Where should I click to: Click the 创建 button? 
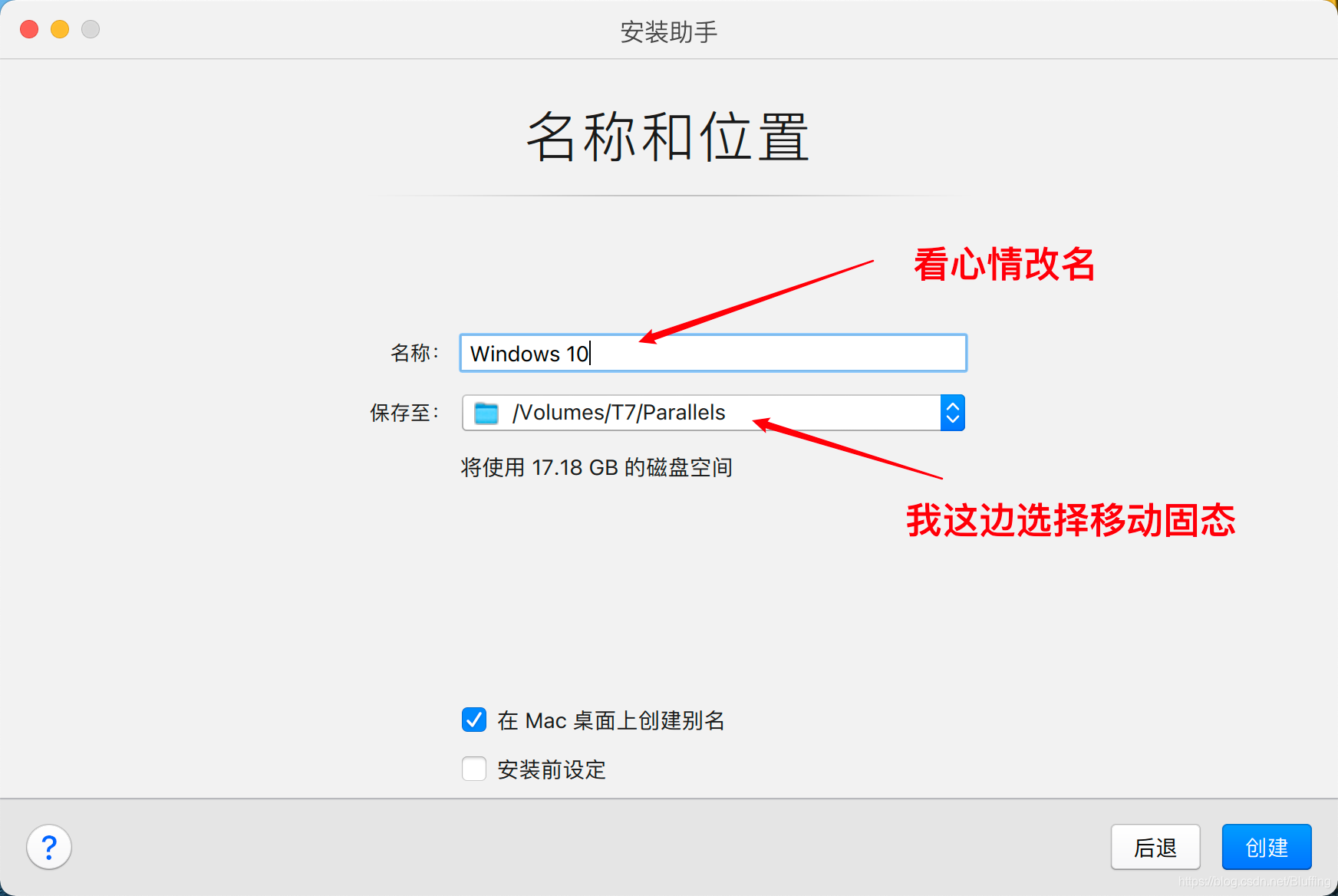(x=1266, y=847)
